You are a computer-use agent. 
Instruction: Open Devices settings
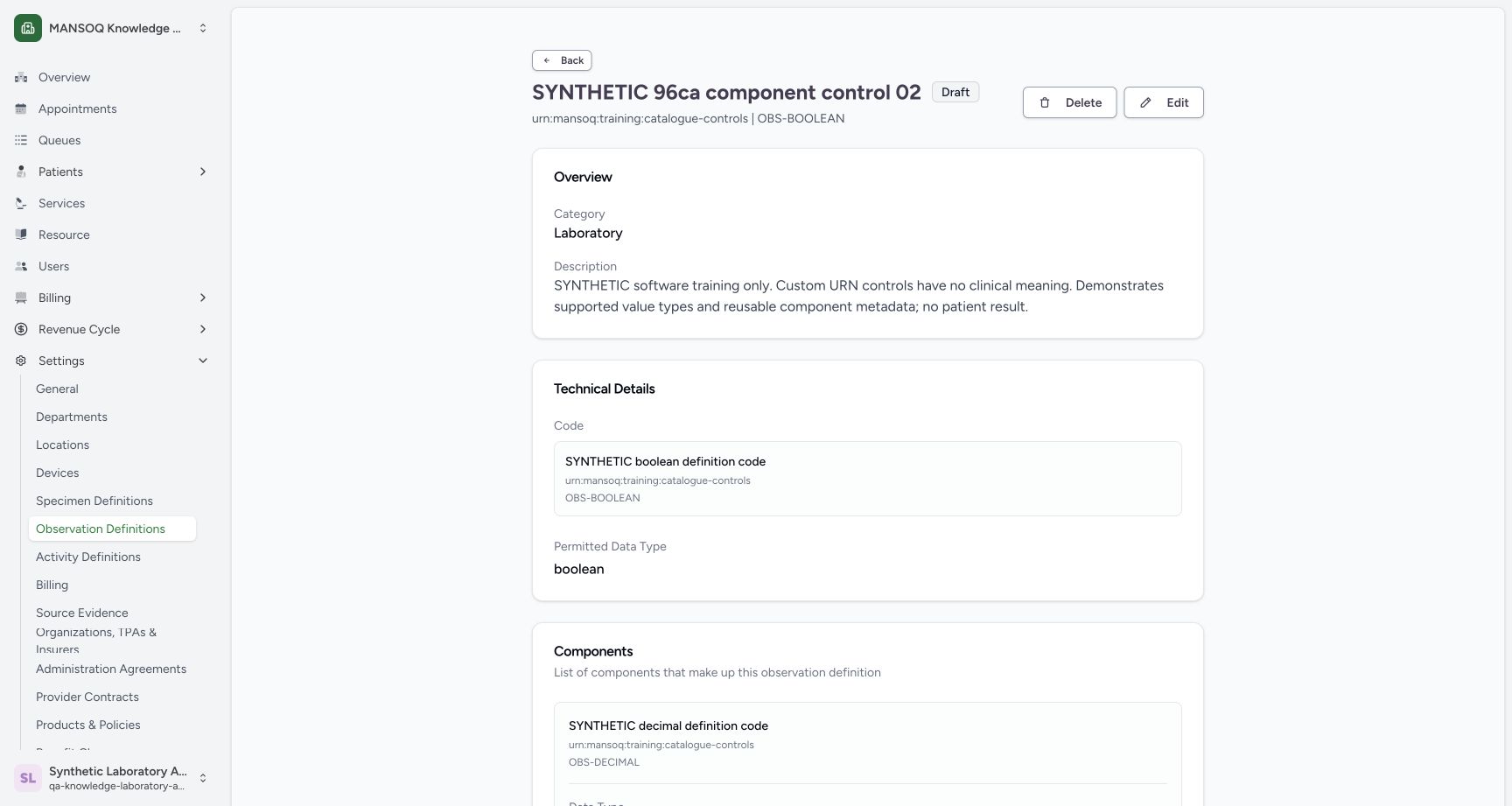[x=112, y=473]
